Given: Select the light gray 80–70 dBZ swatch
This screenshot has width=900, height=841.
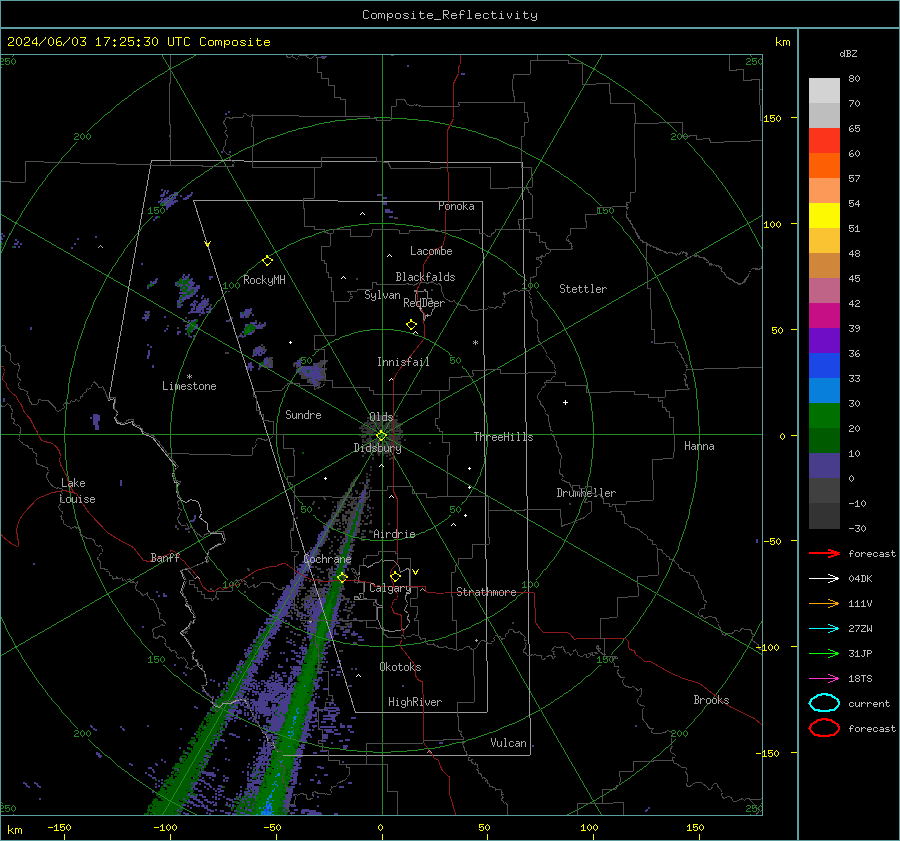Looking at the screenshot, I should click(x=824, y=91).
